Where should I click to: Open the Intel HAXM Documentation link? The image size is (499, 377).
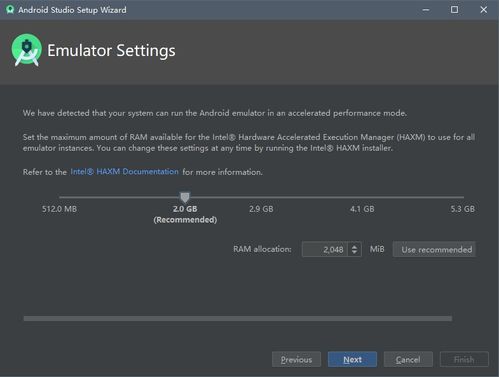coord(124,172)
